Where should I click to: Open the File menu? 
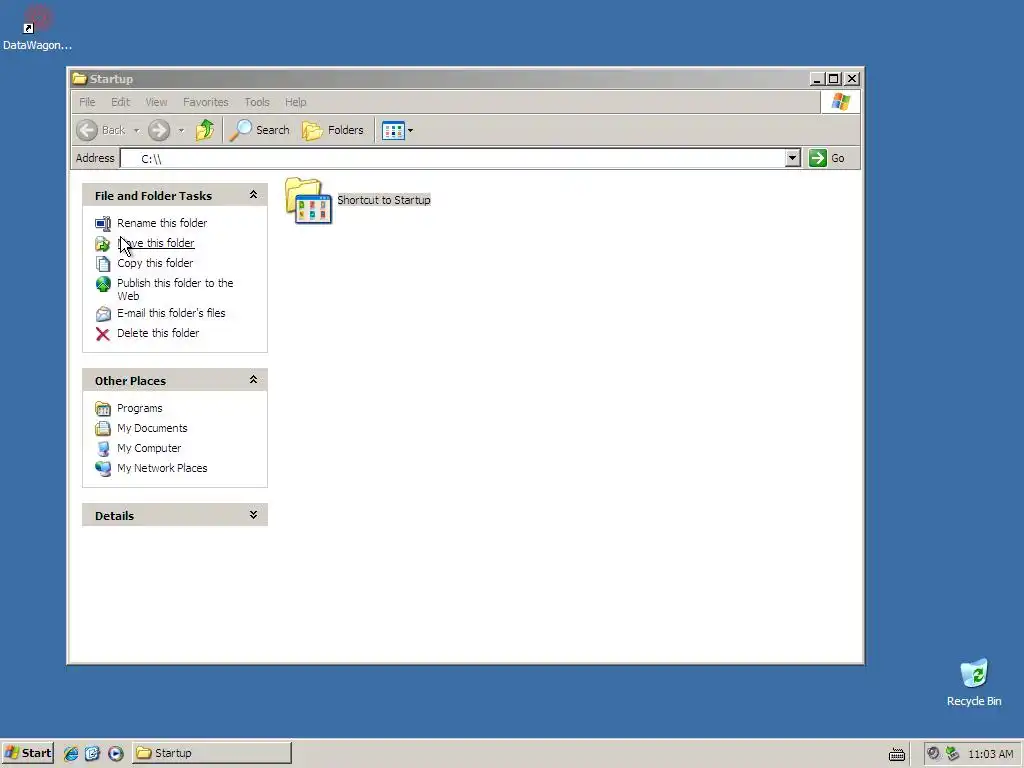(87, 102)
